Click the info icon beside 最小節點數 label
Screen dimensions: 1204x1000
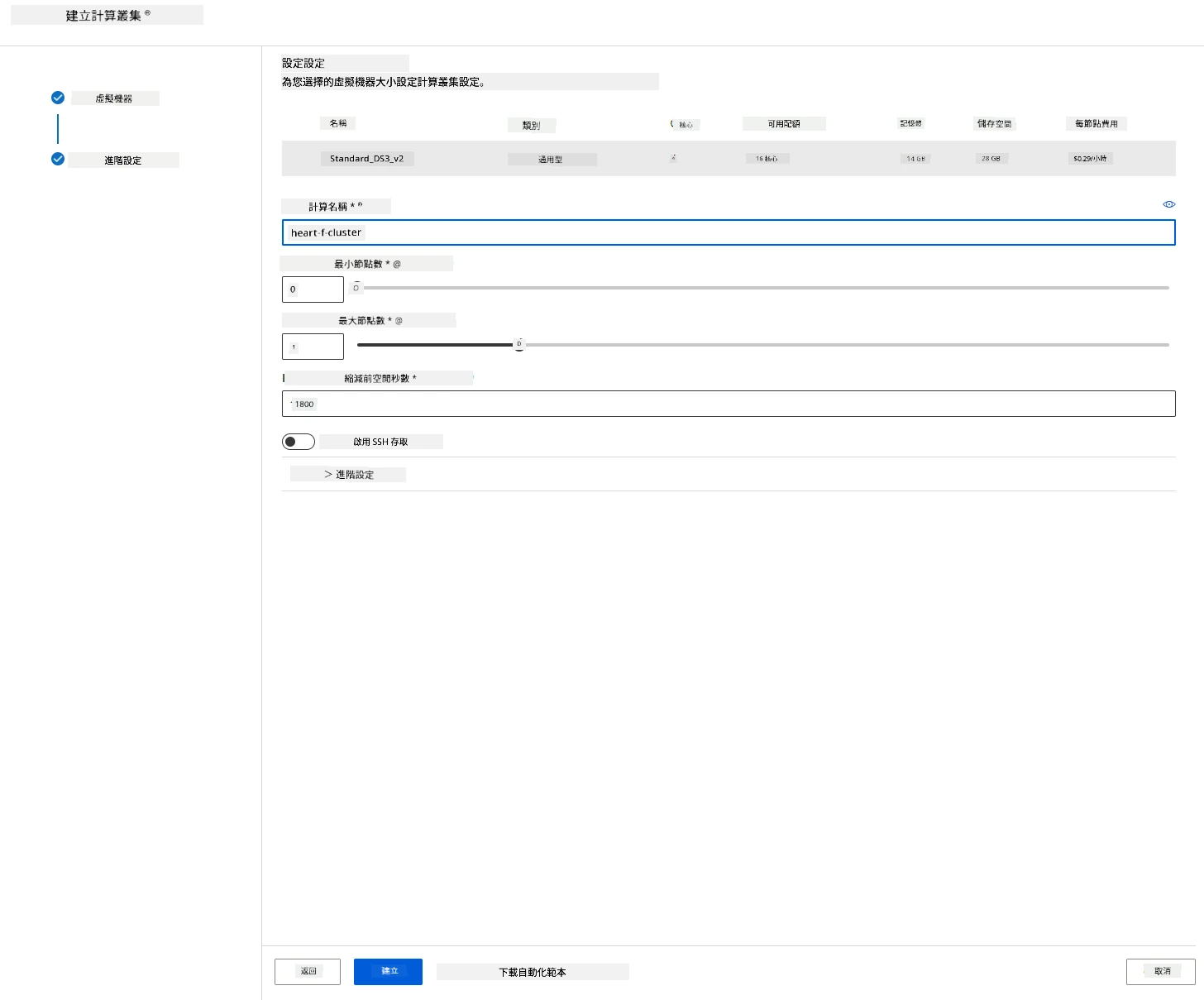point(397,264)
